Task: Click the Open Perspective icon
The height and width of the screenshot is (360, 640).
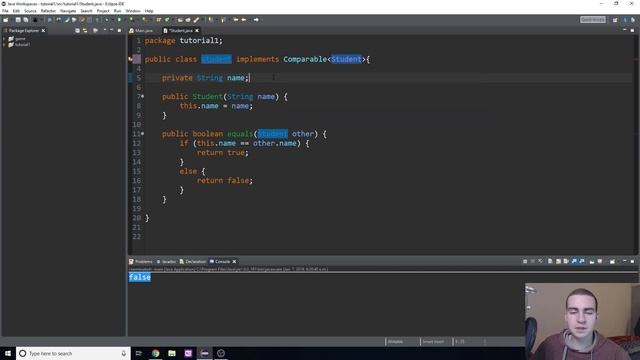Action: pos(615,20)
